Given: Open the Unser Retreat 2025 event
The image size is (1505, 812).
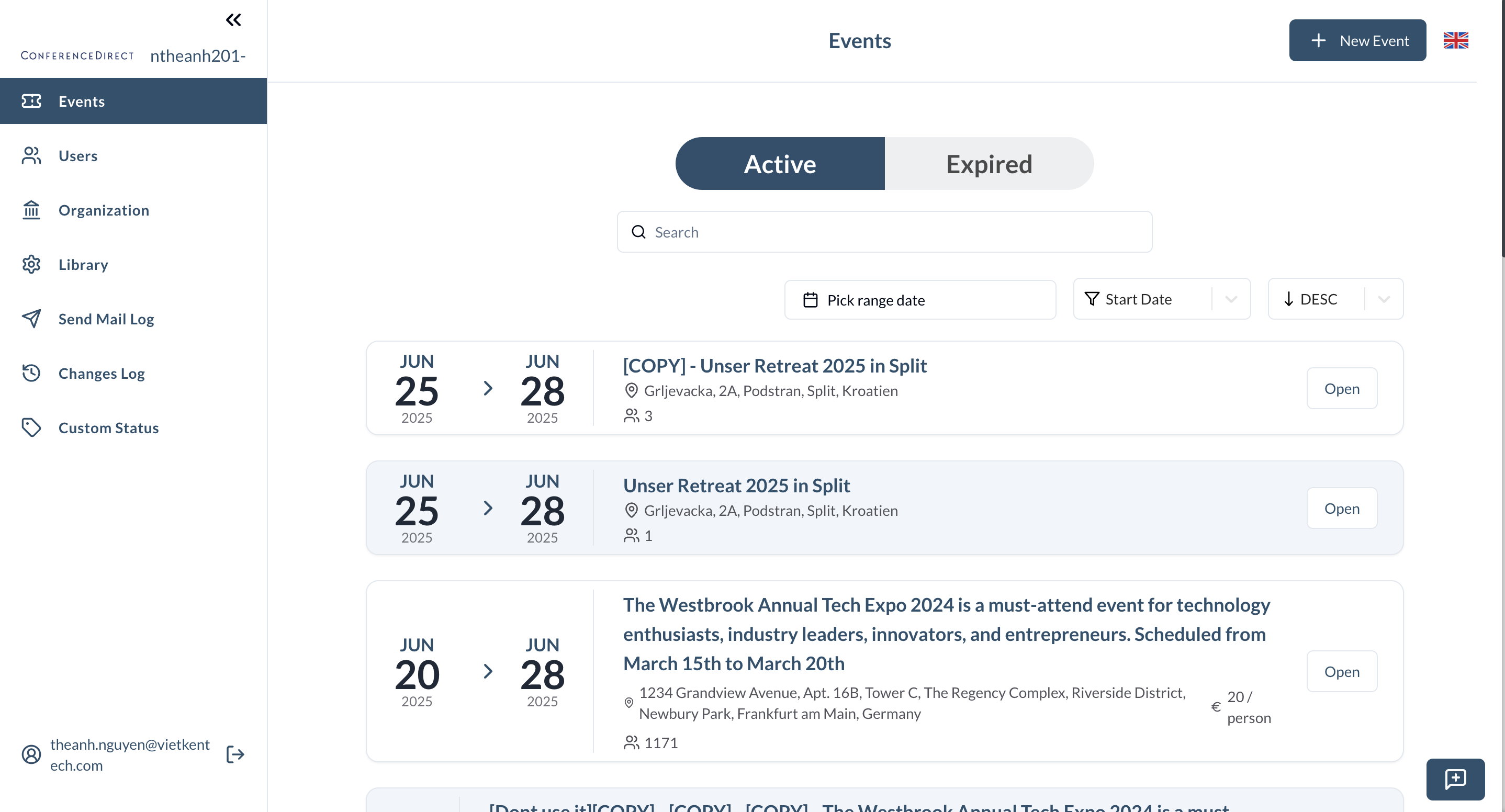Looking at the screenshot, I should 1341,508.
